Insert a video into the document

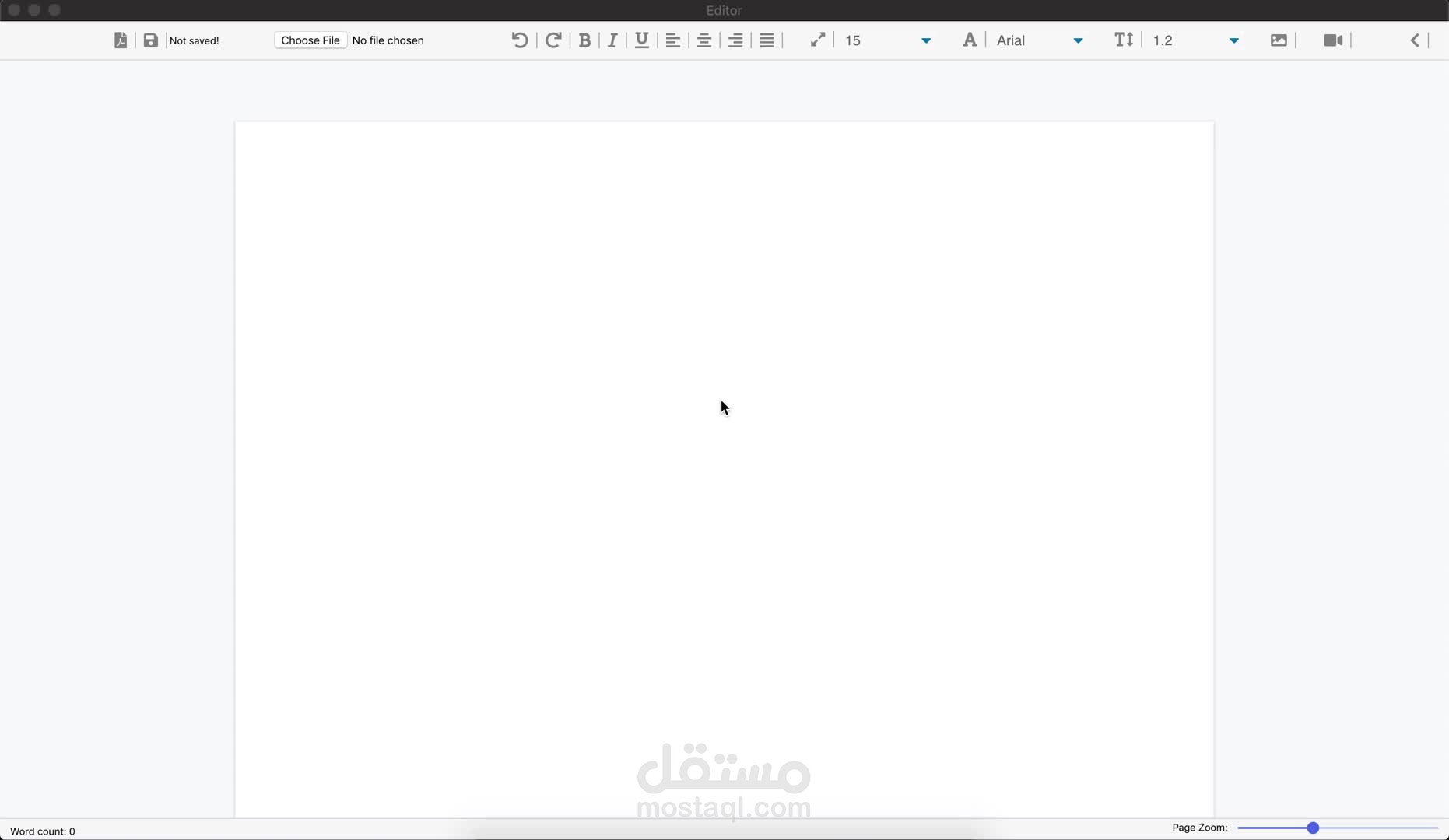(1334, 40)
